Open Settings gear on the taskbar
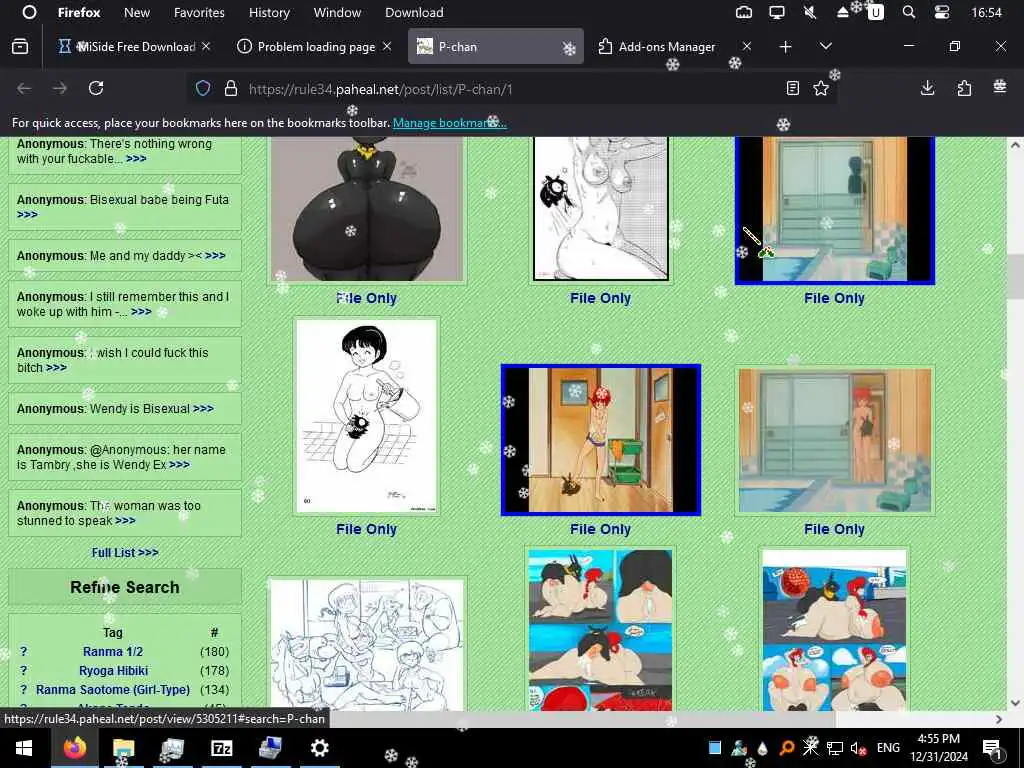 point(319,748)
